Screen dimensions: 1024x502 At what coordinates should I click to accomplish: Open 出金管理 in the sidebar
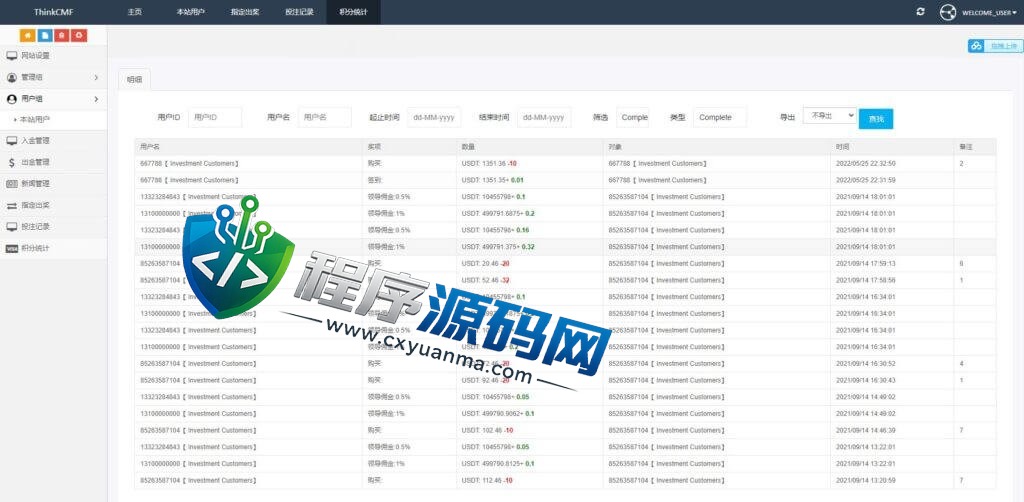(x=54, y=162)
